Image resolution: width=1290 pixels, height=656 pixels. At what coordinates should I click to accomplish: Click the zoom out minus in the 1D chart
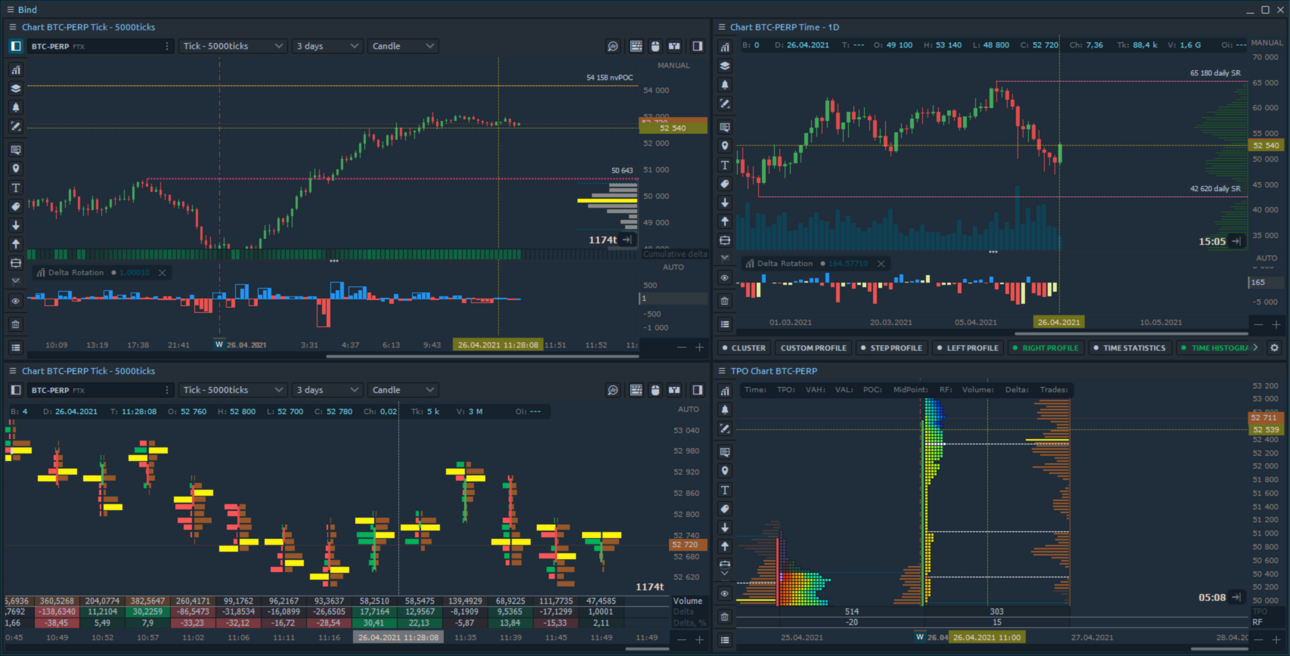pyautogui.click(x=1257, y=324)
